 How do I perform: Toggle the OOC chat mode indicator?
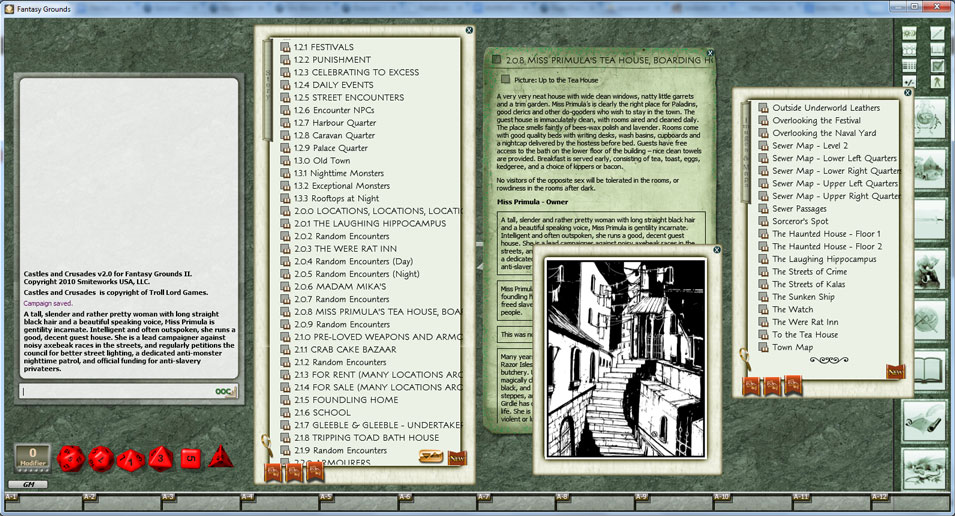click(x=225, y=392)
